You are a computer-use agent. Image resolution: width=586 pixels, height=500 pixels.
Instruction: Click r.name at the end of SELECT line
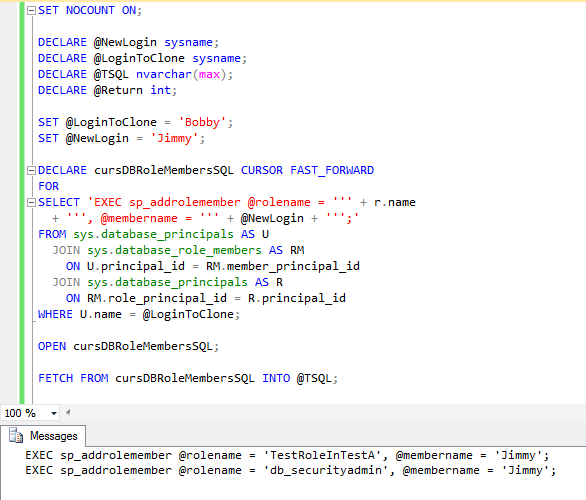pyautogui.click(x=395, y=202)
